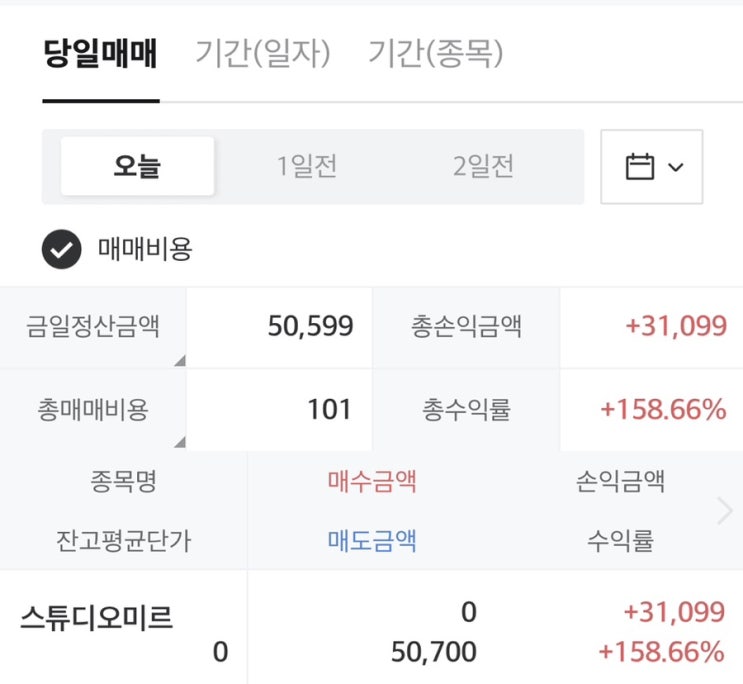Select the 오늘 period button

(138, 166)
